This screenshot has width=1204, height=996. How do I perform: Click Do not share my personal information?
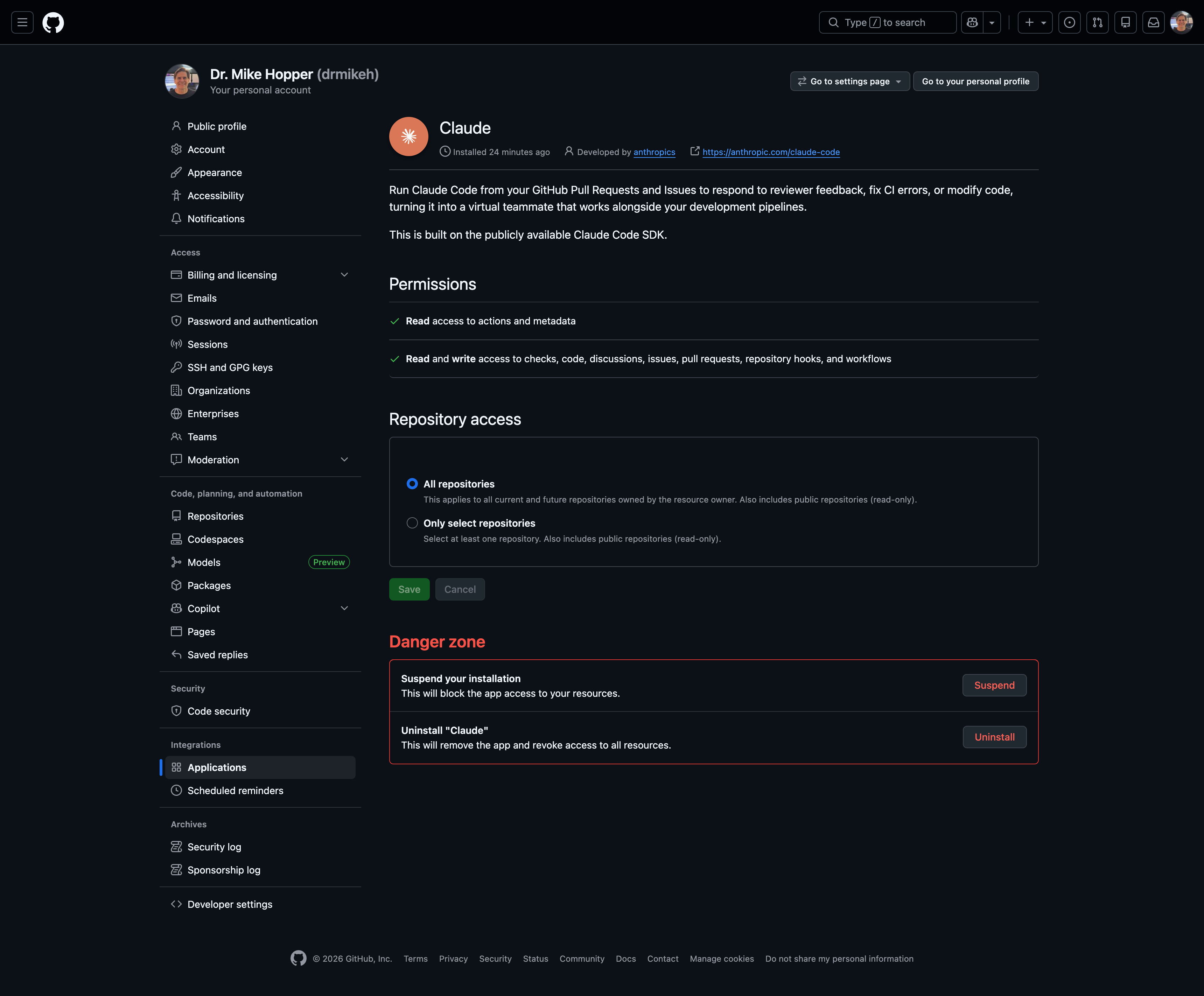(x=839, y=959)
